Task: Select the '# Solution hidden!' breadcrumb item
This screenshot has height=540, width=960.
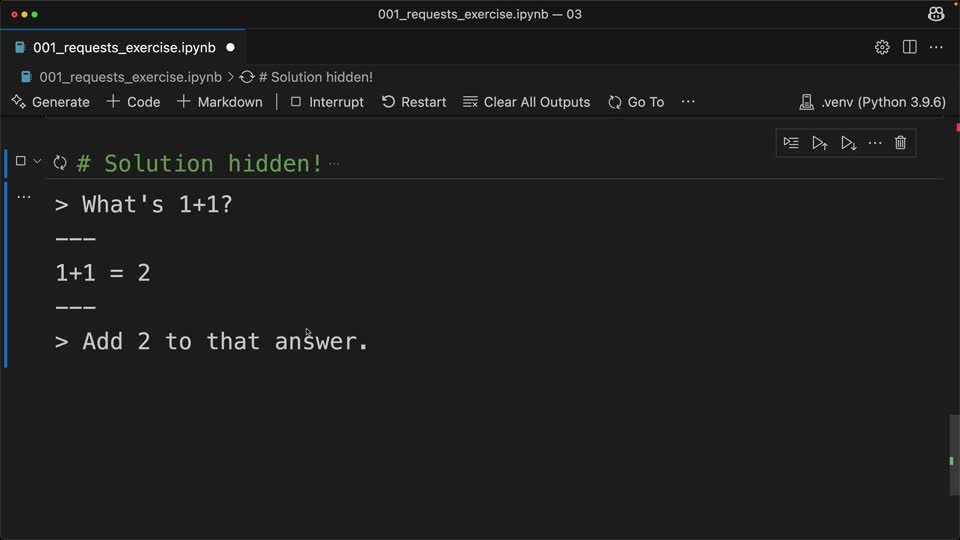Action: click(x=315, y=77)
